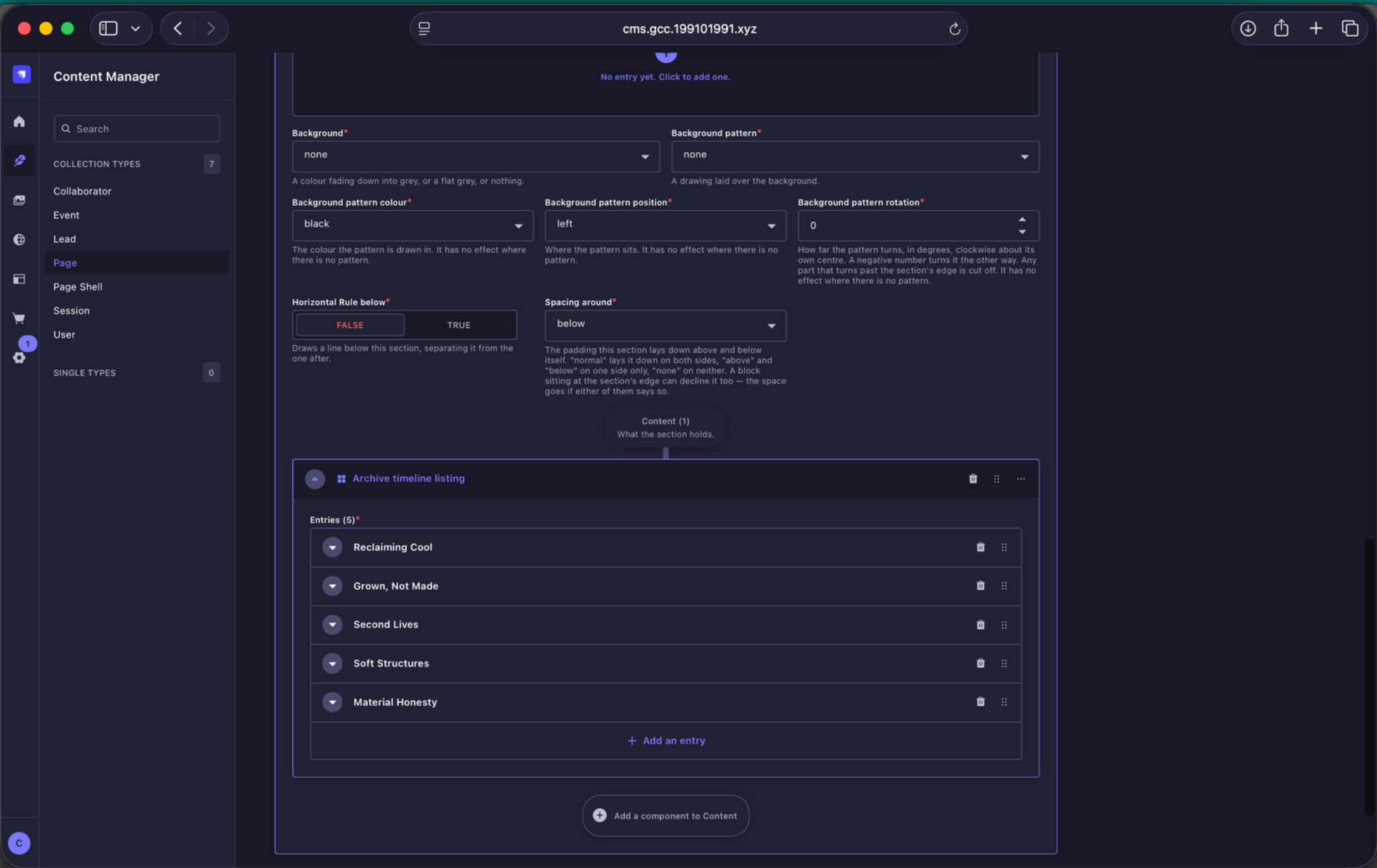Open Collaborator collection type
The height and width of the screenshot is (868, 1377).
(x=82, y=191)
